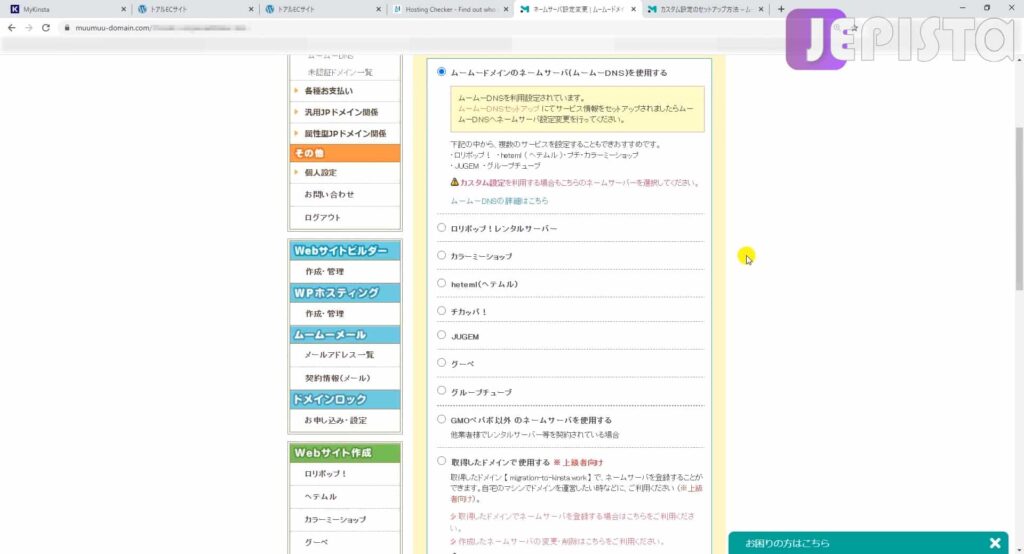Bookmark page with star icon
The image size is (1024, 554).
854,28
